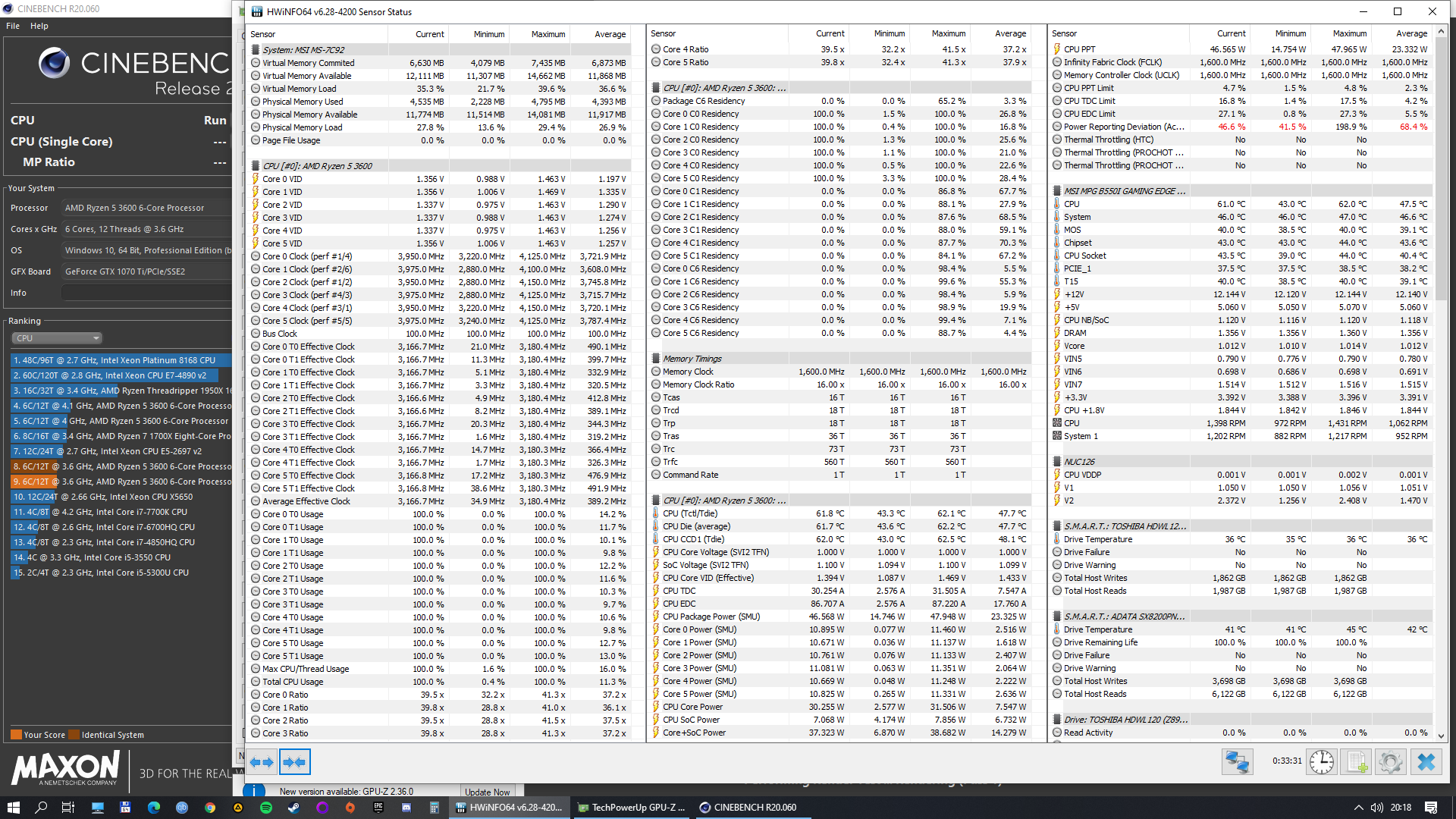Click the orange Origin taskbar icon
Screen dimensions: 1456x819
(350, 808)
